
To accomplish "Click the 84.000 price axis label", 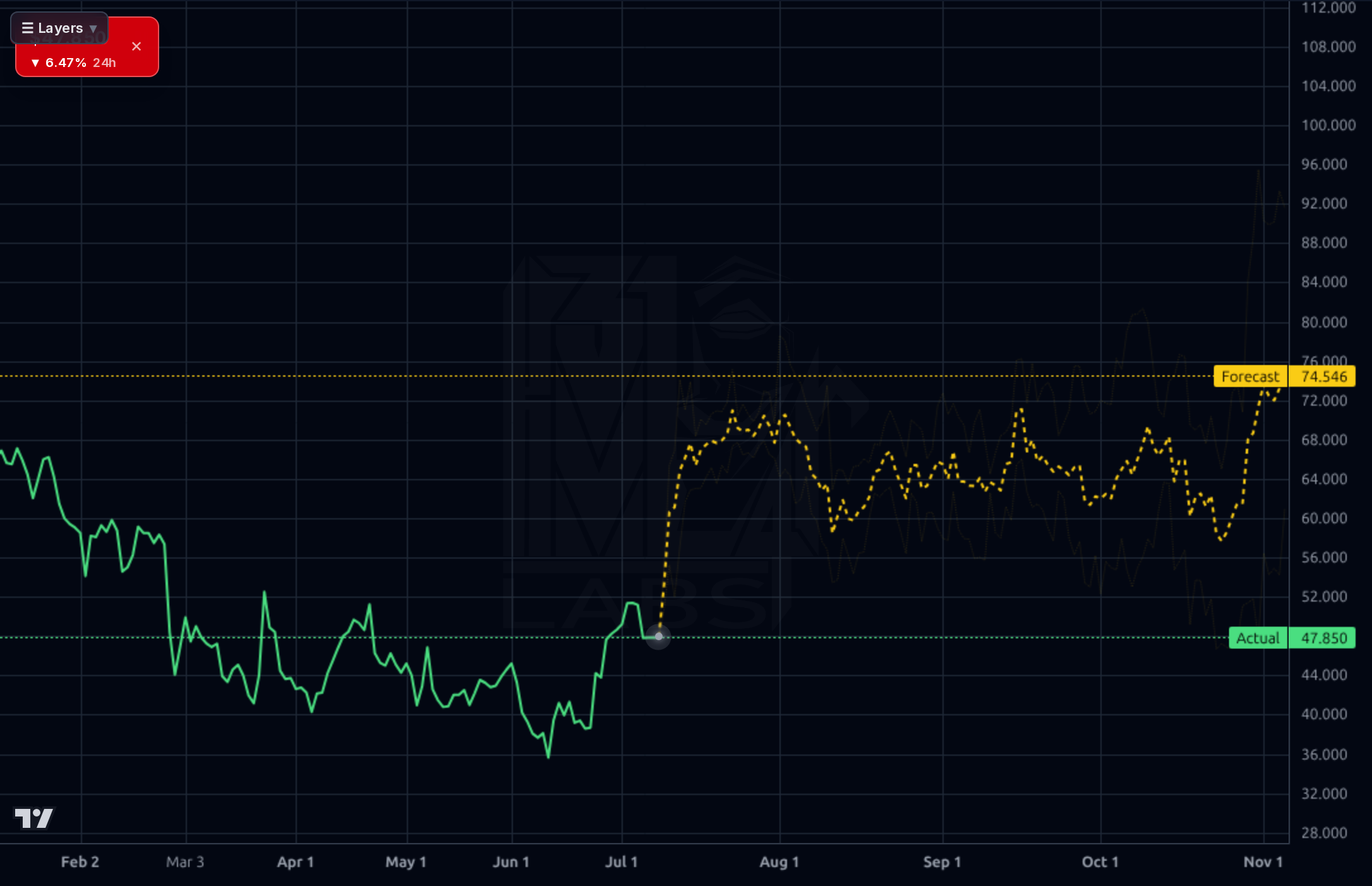I will [1324, 282].
